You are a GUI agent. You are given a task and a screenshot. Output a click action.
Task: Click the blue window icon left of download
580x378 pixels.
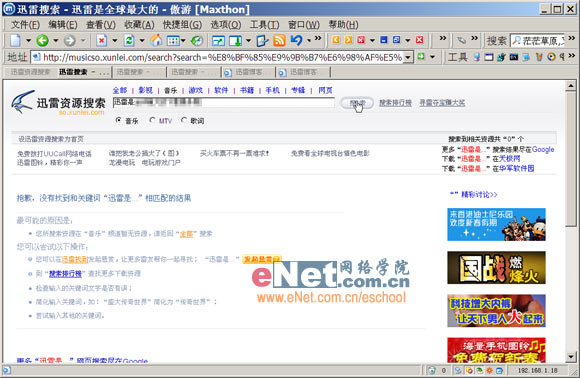click(218, 40)
